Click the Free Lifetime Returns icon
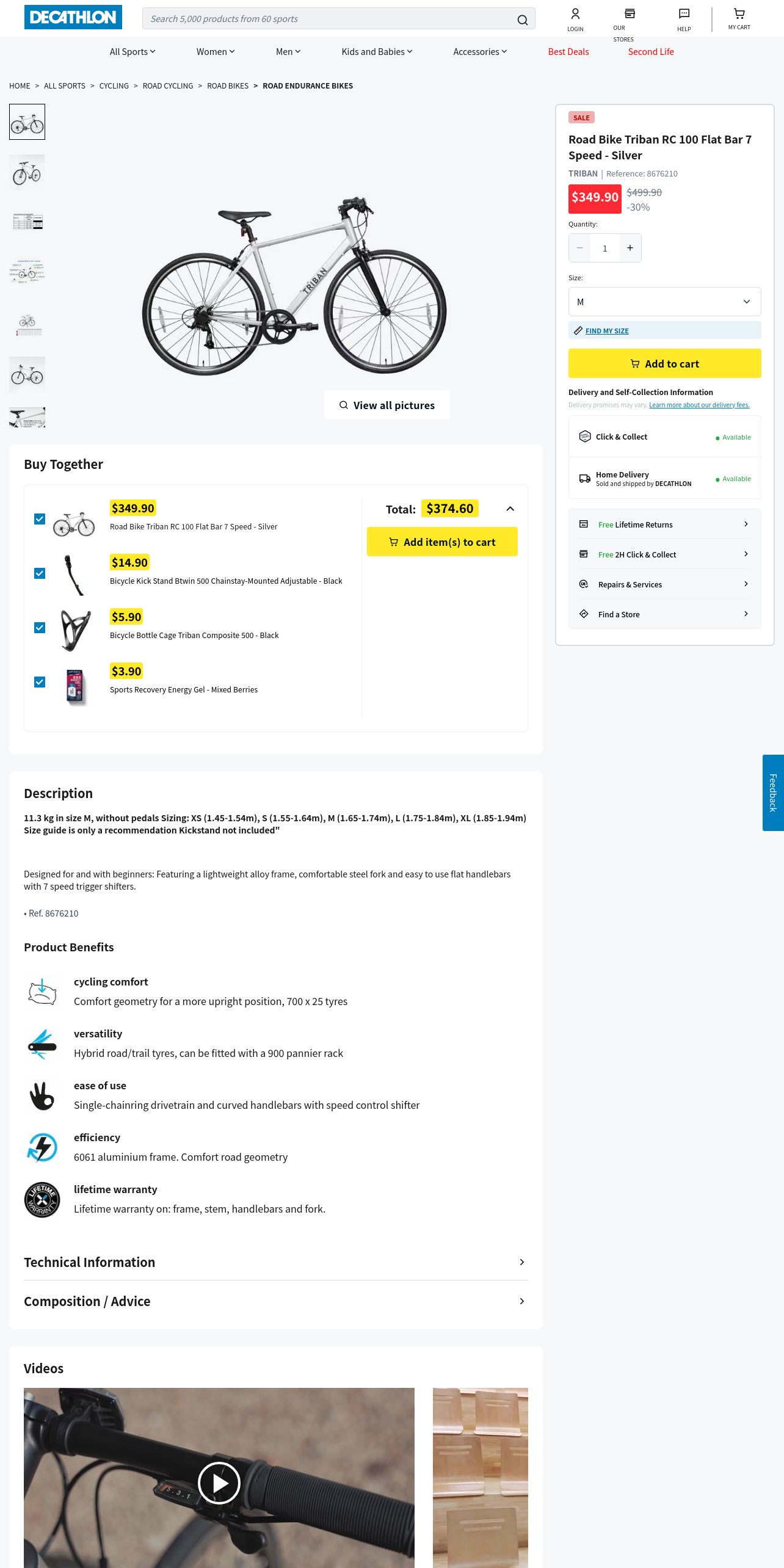This screenshot has width=784, height=1568. pyautogui.click(x=584, y=524)
